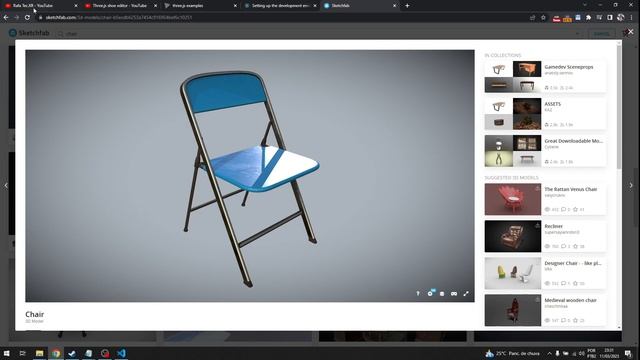Viewport: 640px width, 360px height.
Task: Click the Chrome icon on the taskbar
Action: click(x=56, y=353)
